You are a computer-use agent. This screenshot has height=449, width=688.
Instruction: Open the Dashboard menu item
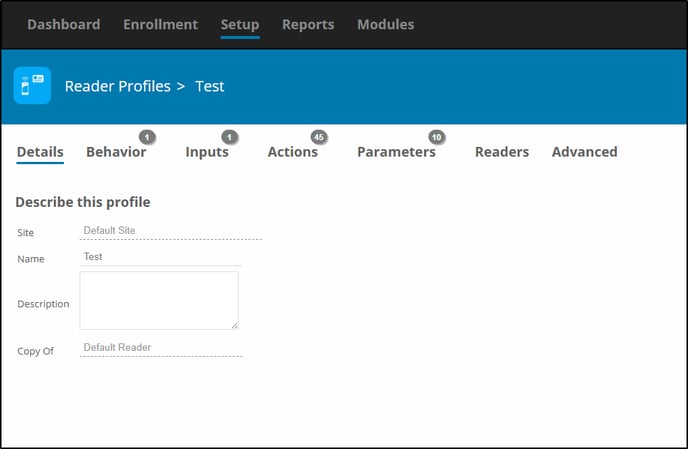point(64,24)
